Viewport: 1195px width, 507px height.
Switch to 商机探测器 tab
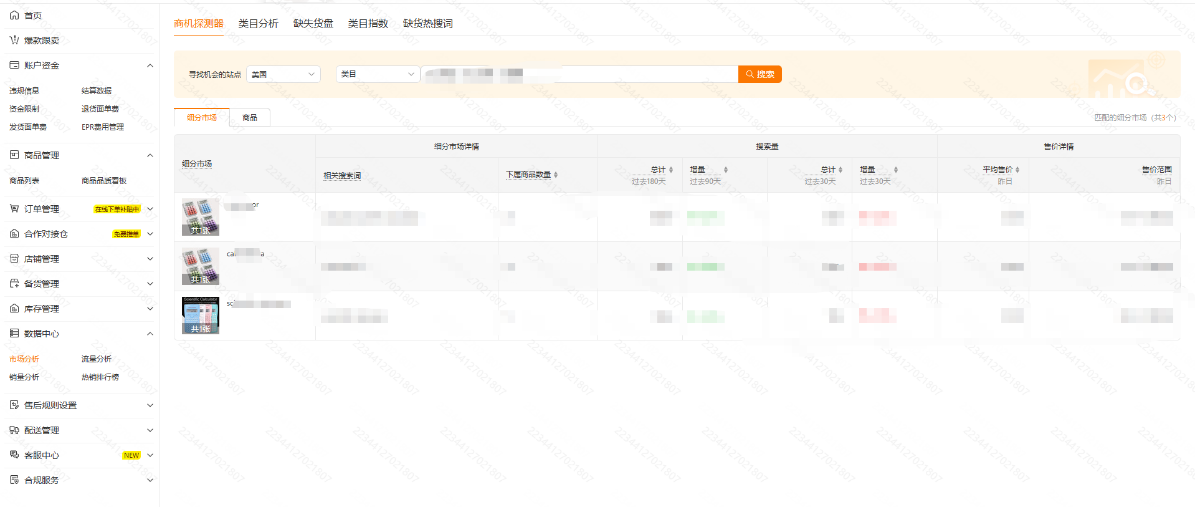(x=199, y=24)
